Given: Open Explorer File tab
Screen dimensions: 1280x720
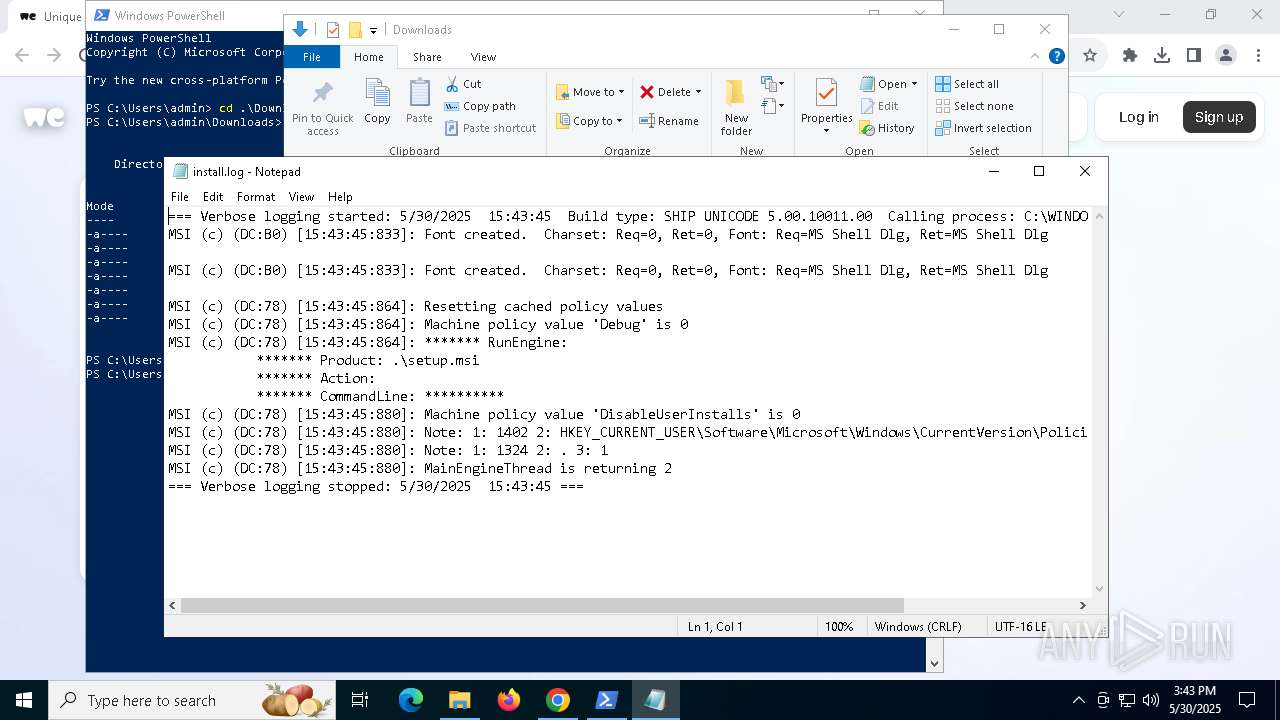Looking at the screenshot, I should pos(312,57).
